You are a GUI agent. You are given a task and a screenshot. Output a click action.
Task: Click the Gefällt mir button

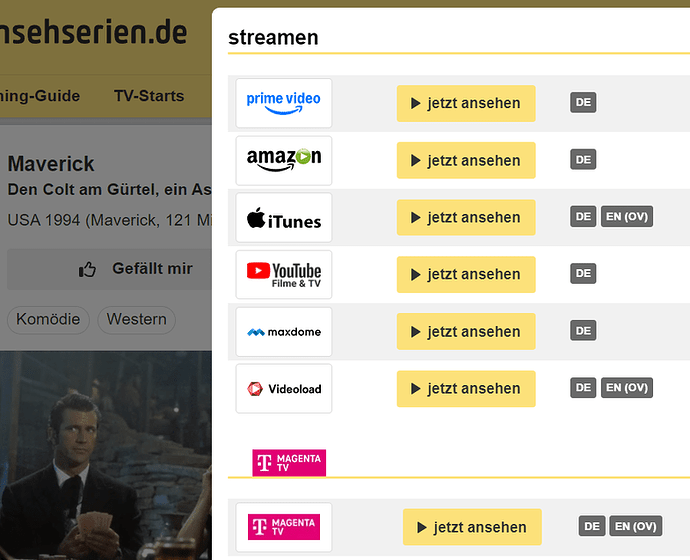109,269
